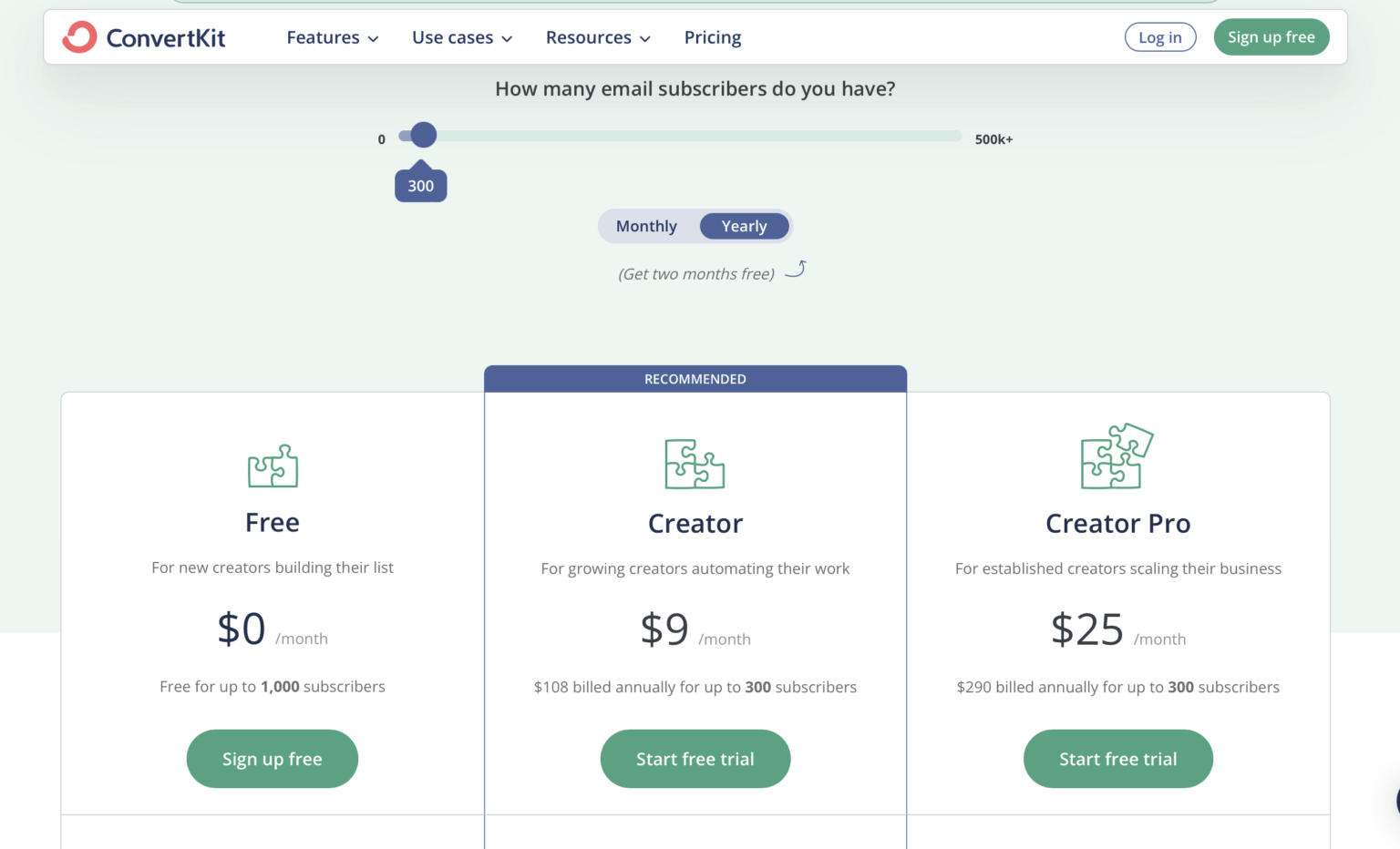This screenshot has width=1400, height=849.
Task: Switch billing to Monthly
Action: 646,226
